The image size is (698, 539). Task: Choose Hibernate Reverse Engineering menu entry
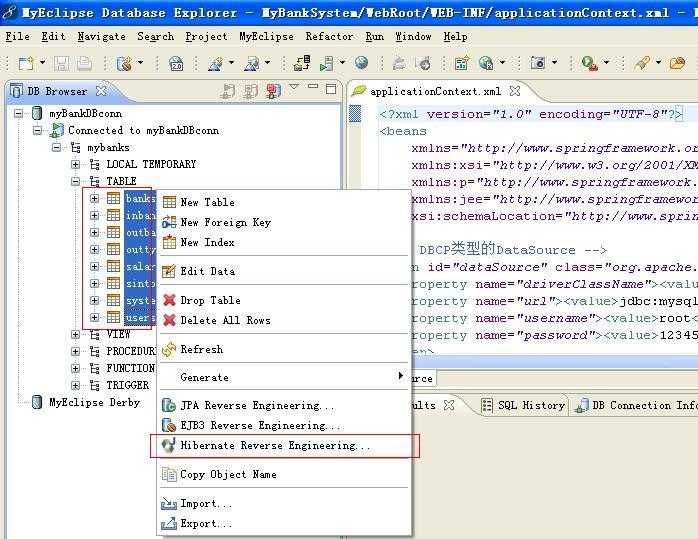point(284,446)
